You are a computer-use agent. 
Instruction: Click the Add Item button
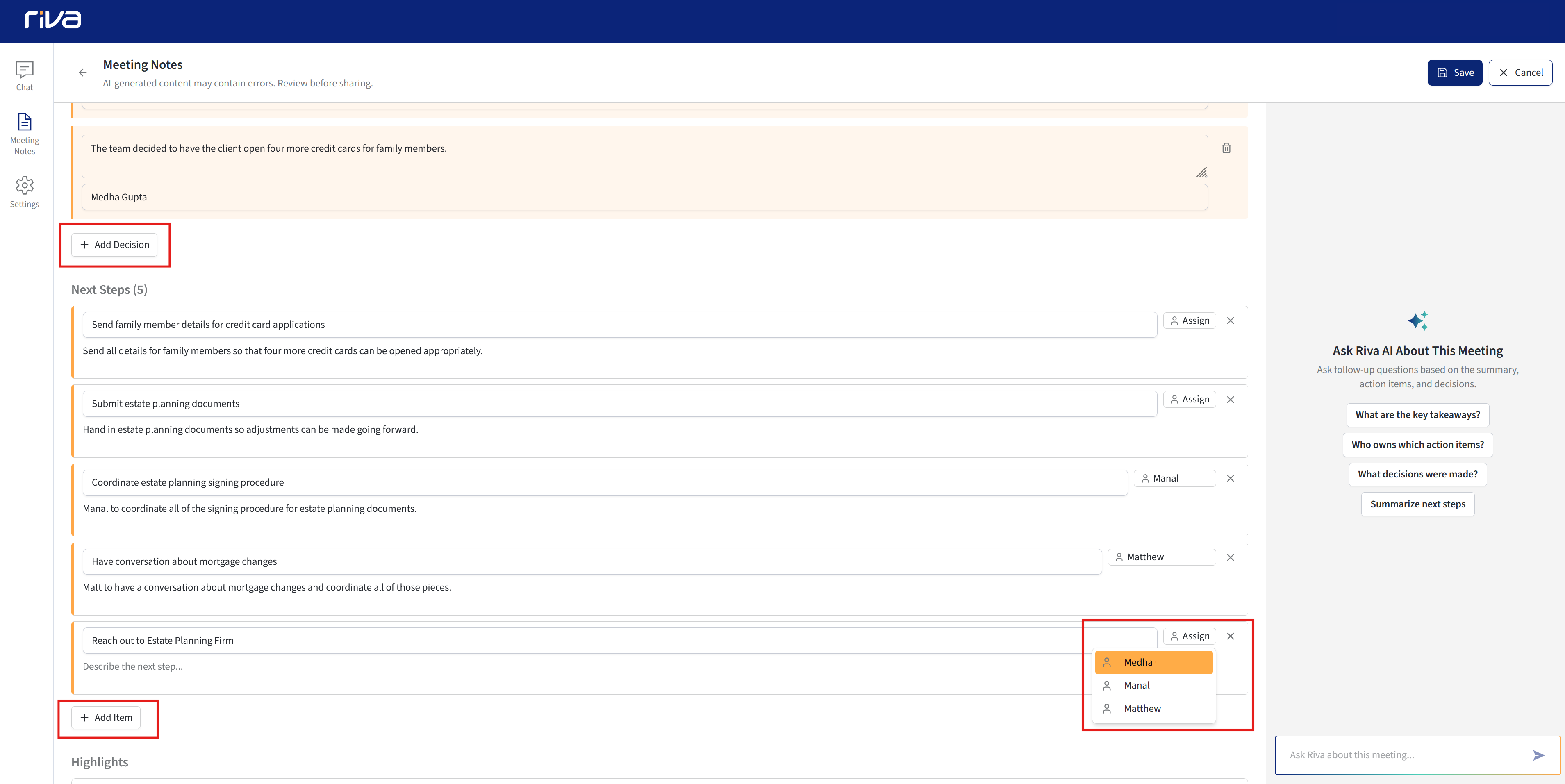click(106, 718)
